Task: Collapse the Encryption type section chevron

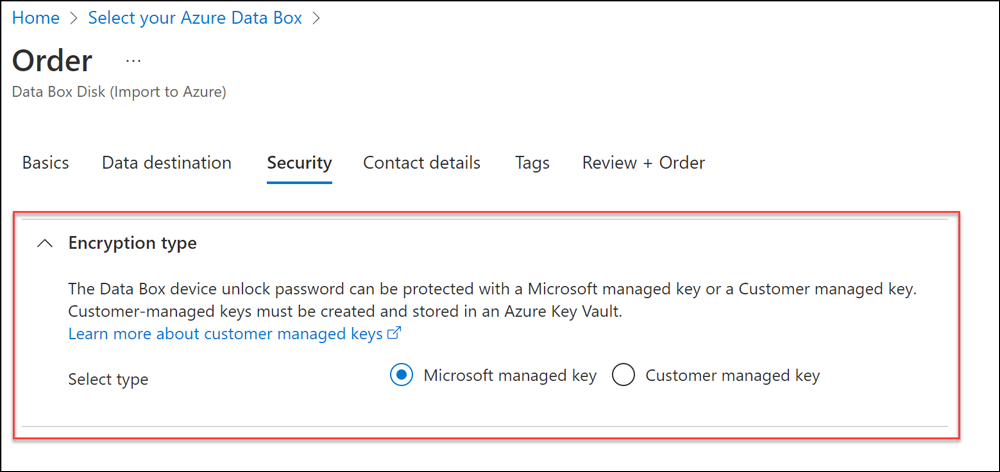Action: (45, 243)
